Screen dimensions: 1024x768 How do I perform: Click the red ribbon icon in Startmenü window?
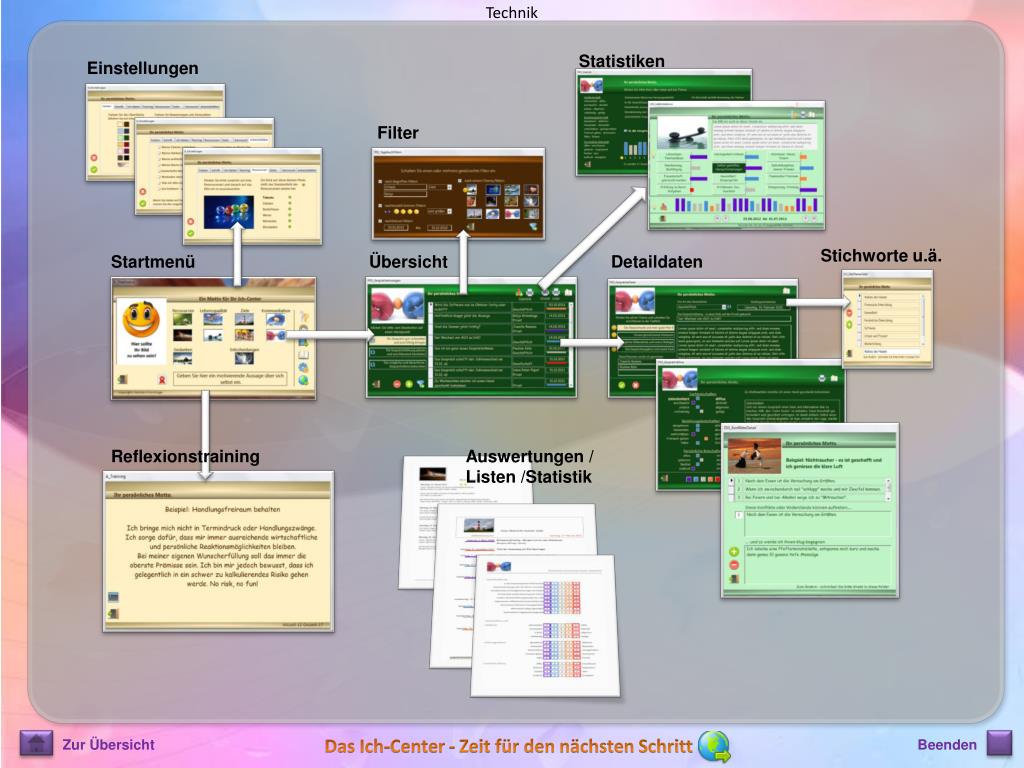coord(162,379)
